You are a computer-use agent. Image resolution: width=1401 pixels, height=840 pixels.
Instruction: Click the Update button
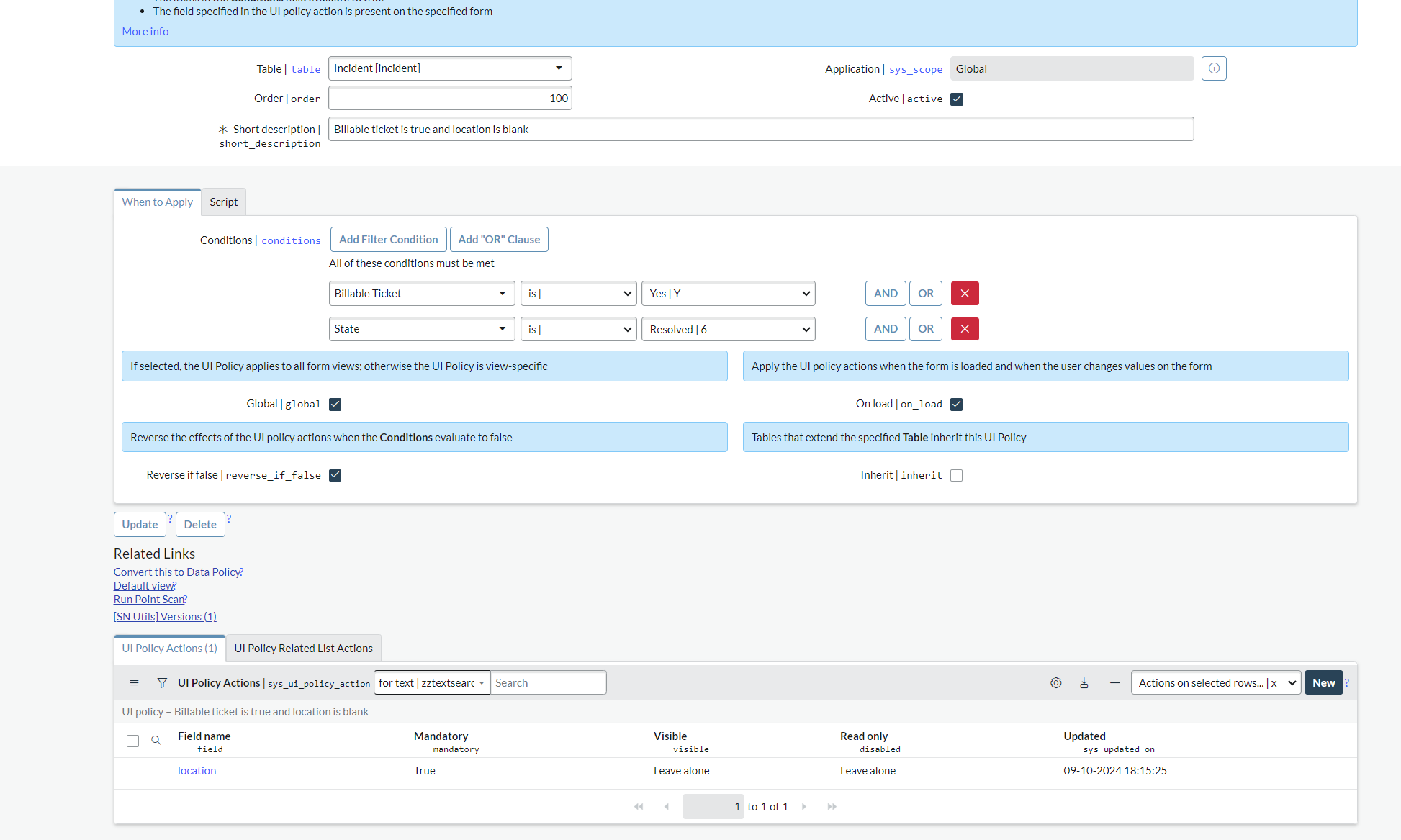coord(140,525)
